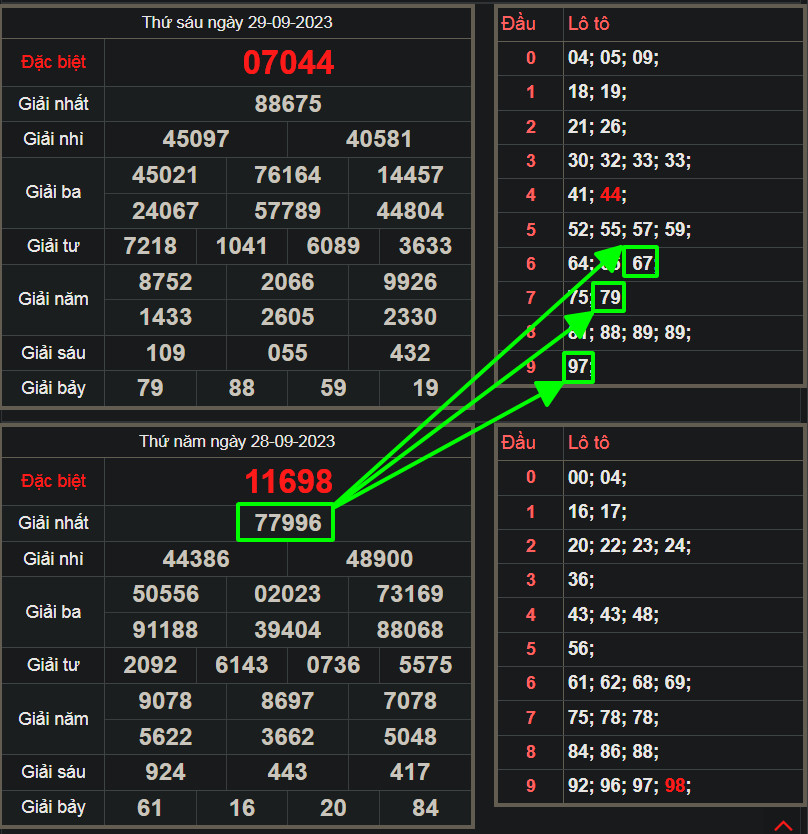The image size is (808, 834).
Task: Click the Giải năm number 9926
Action: click(x=410, y=282)
